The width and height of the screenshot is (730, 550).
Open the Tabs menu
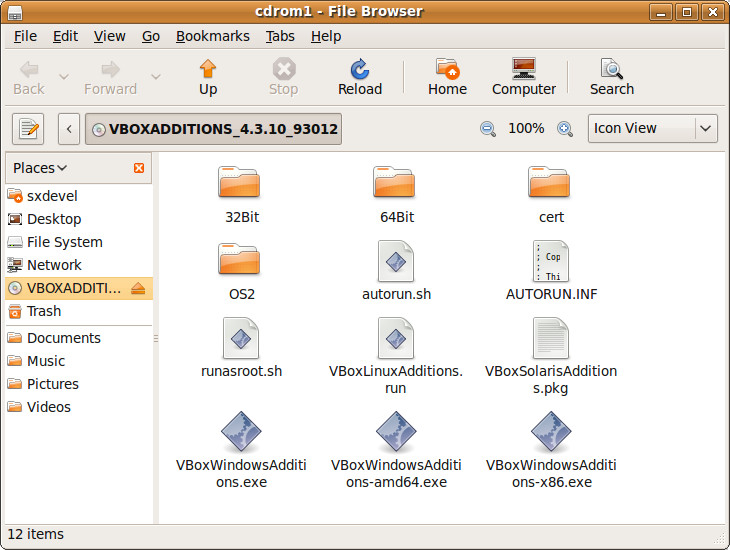click(280, 36)
